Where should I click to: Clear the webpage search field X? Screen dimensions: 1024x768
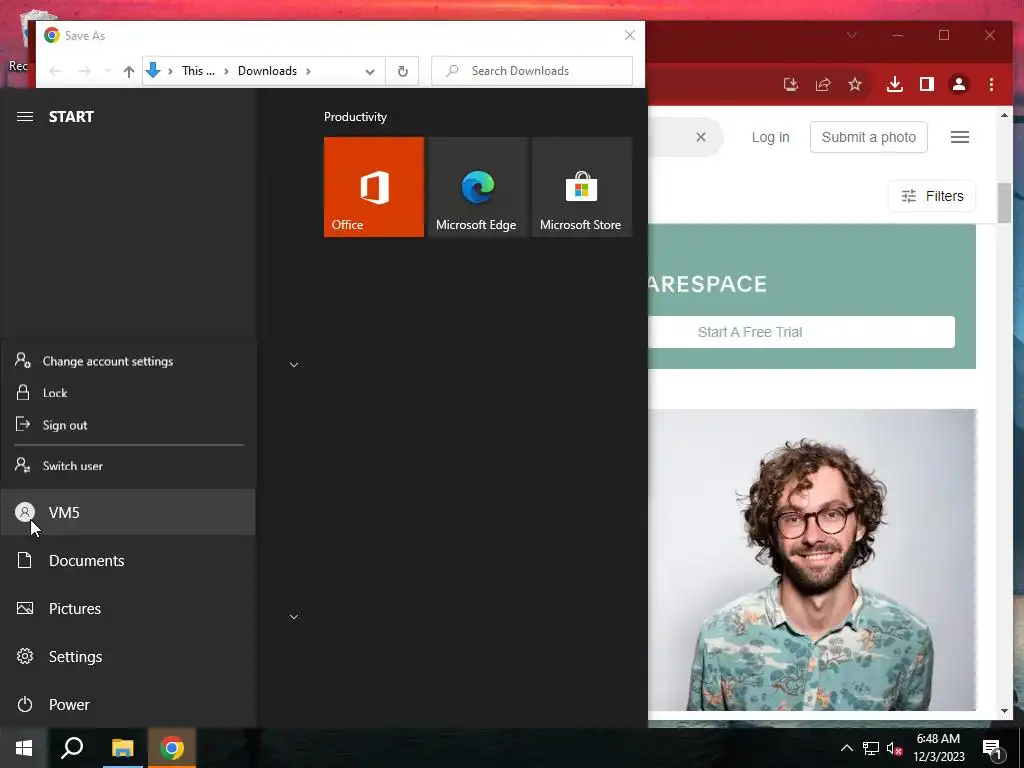point(701,137)
